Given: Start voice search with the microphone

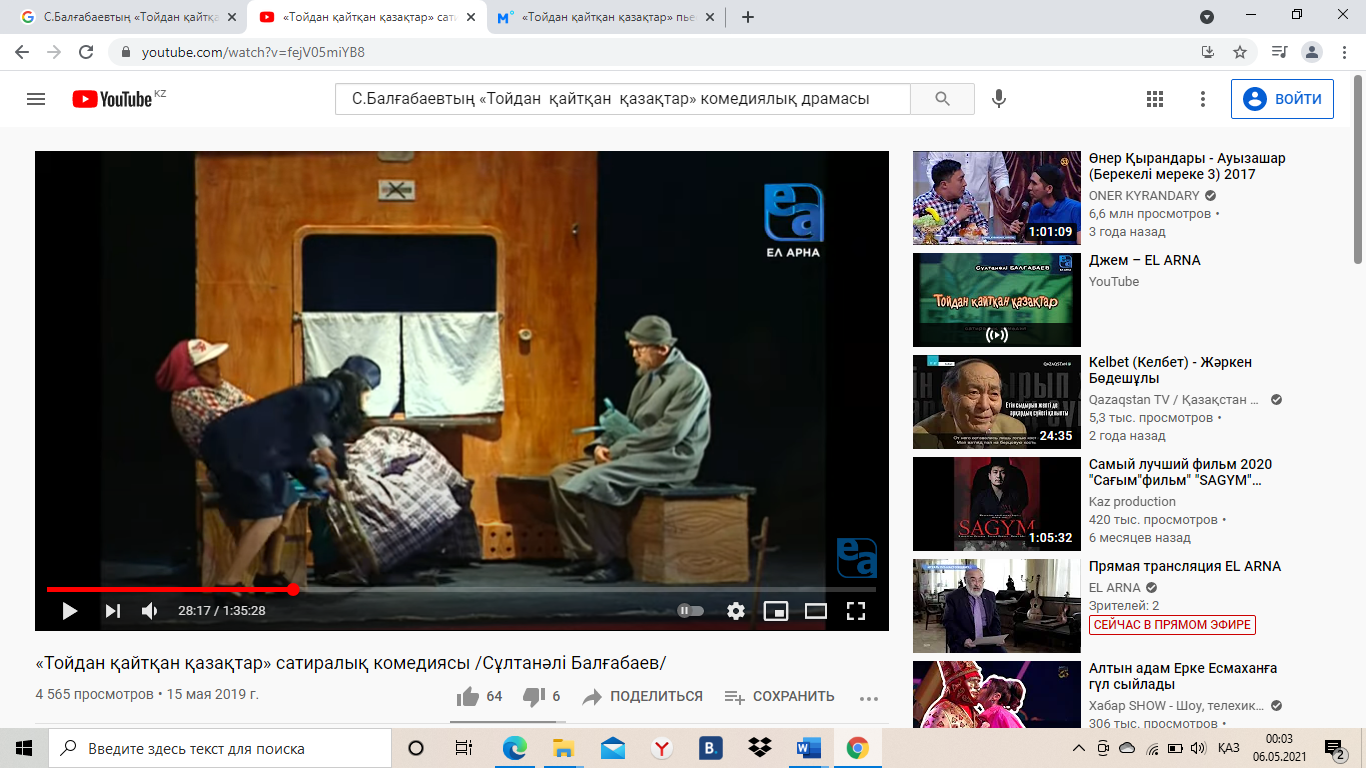Looking at the screenshot, I should (x=998, y=99).
